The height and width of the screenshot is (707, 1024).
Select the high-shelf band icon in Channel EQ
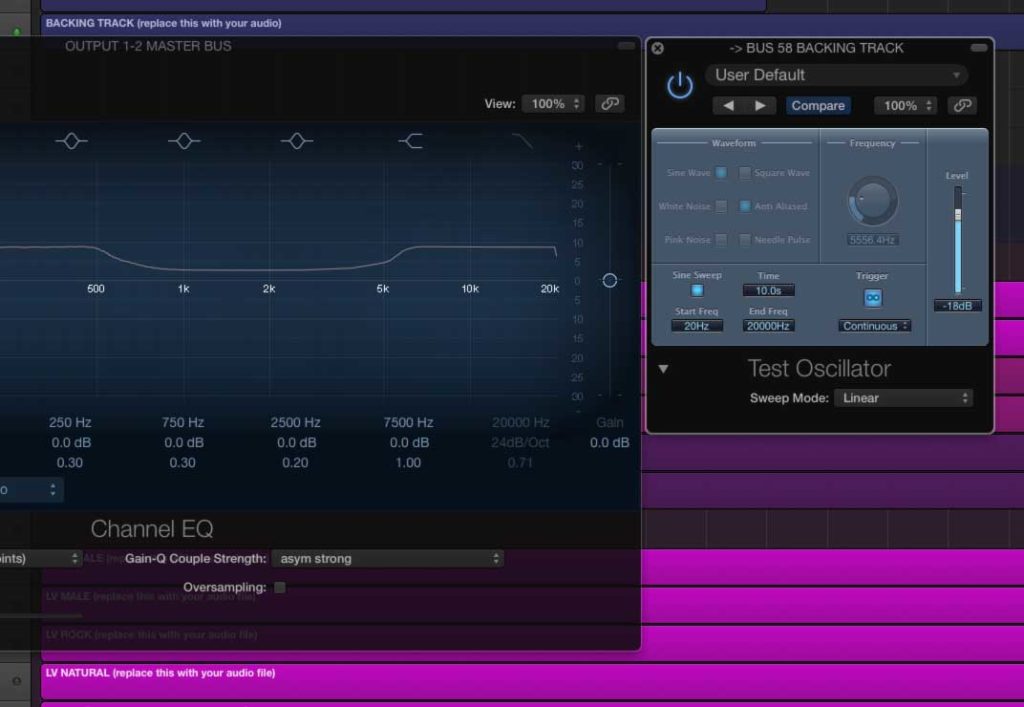(408, 140)
